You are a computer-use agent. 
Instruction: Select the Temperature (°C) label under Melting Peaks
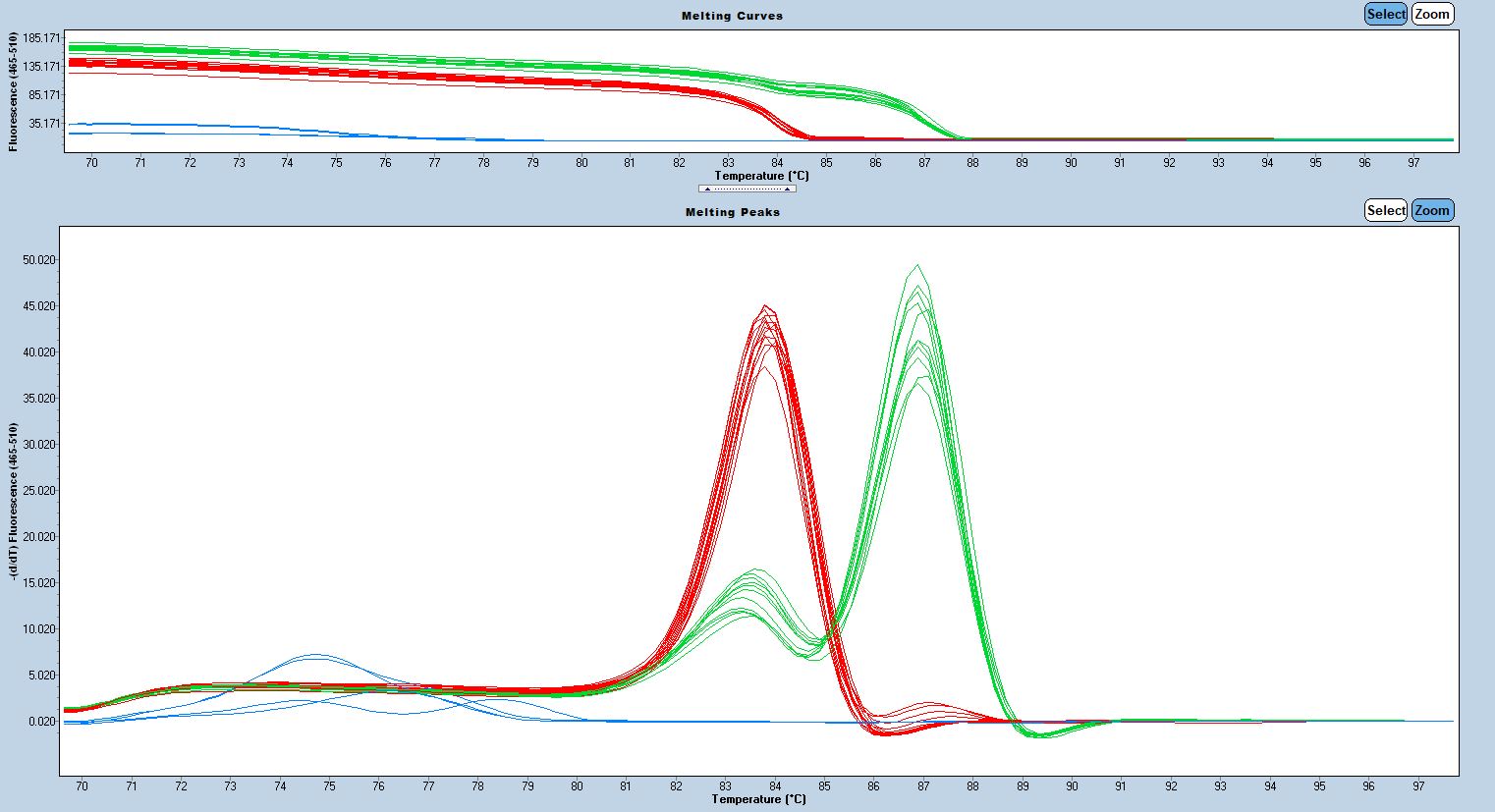(758, 799)
